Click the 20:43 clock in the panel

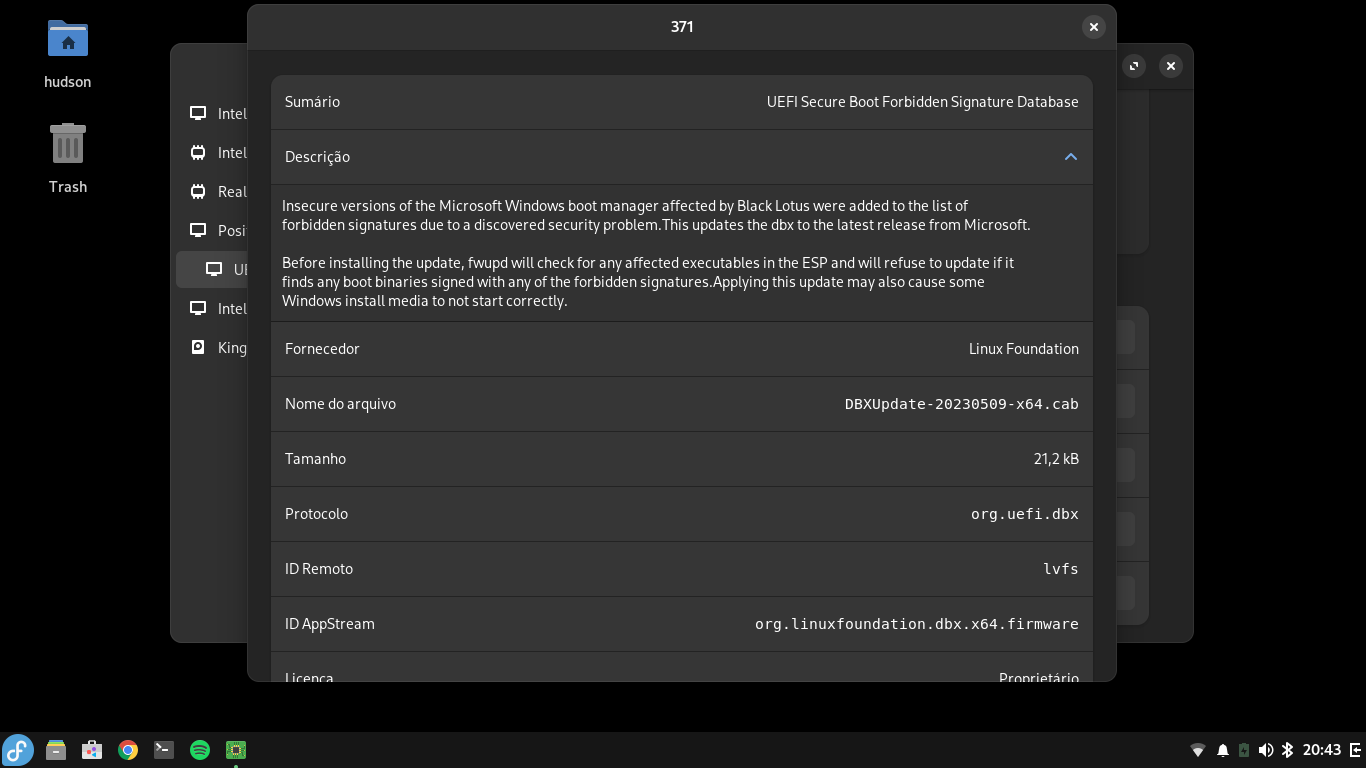click(x=1322, y=750)
